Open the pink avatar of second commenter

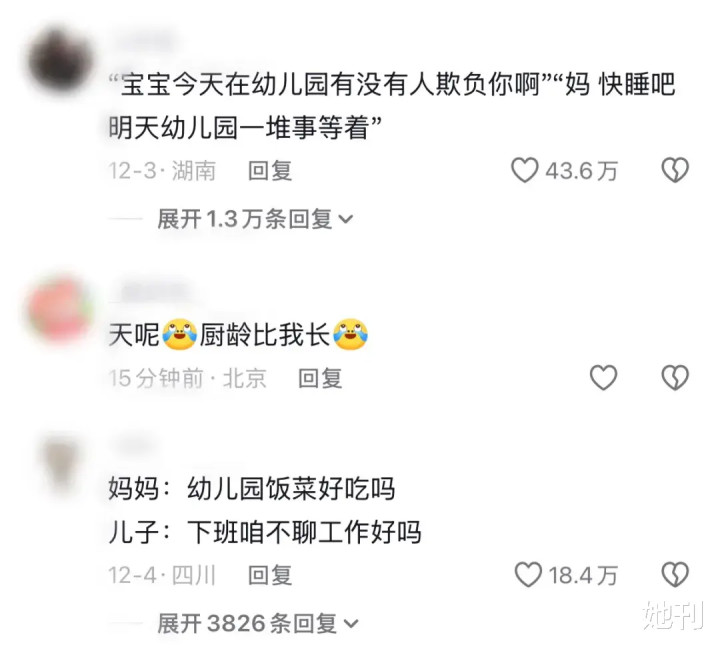click(x=60, y=309)
